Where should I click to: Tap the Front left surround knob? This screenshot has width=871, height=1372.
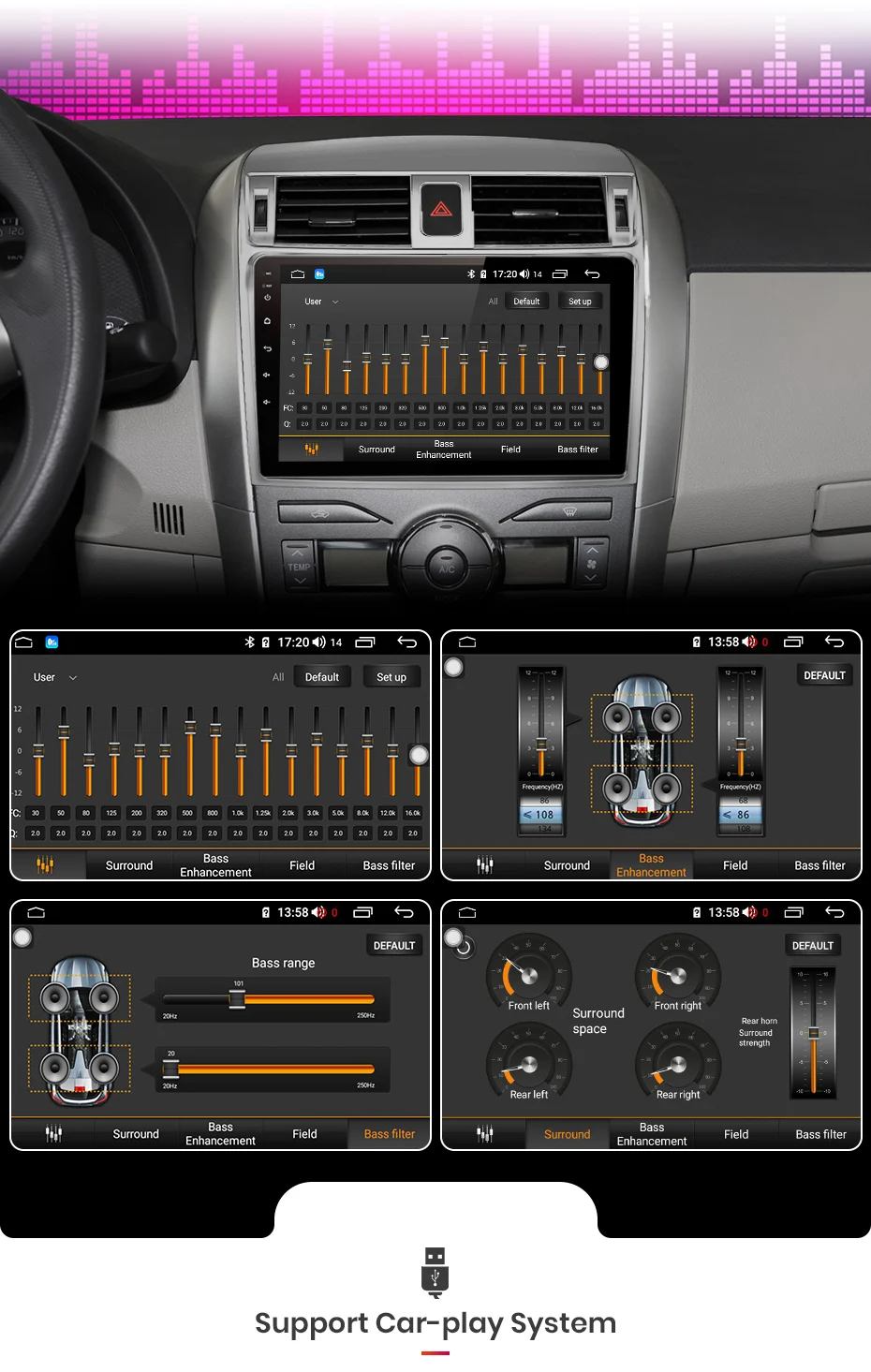527,974
